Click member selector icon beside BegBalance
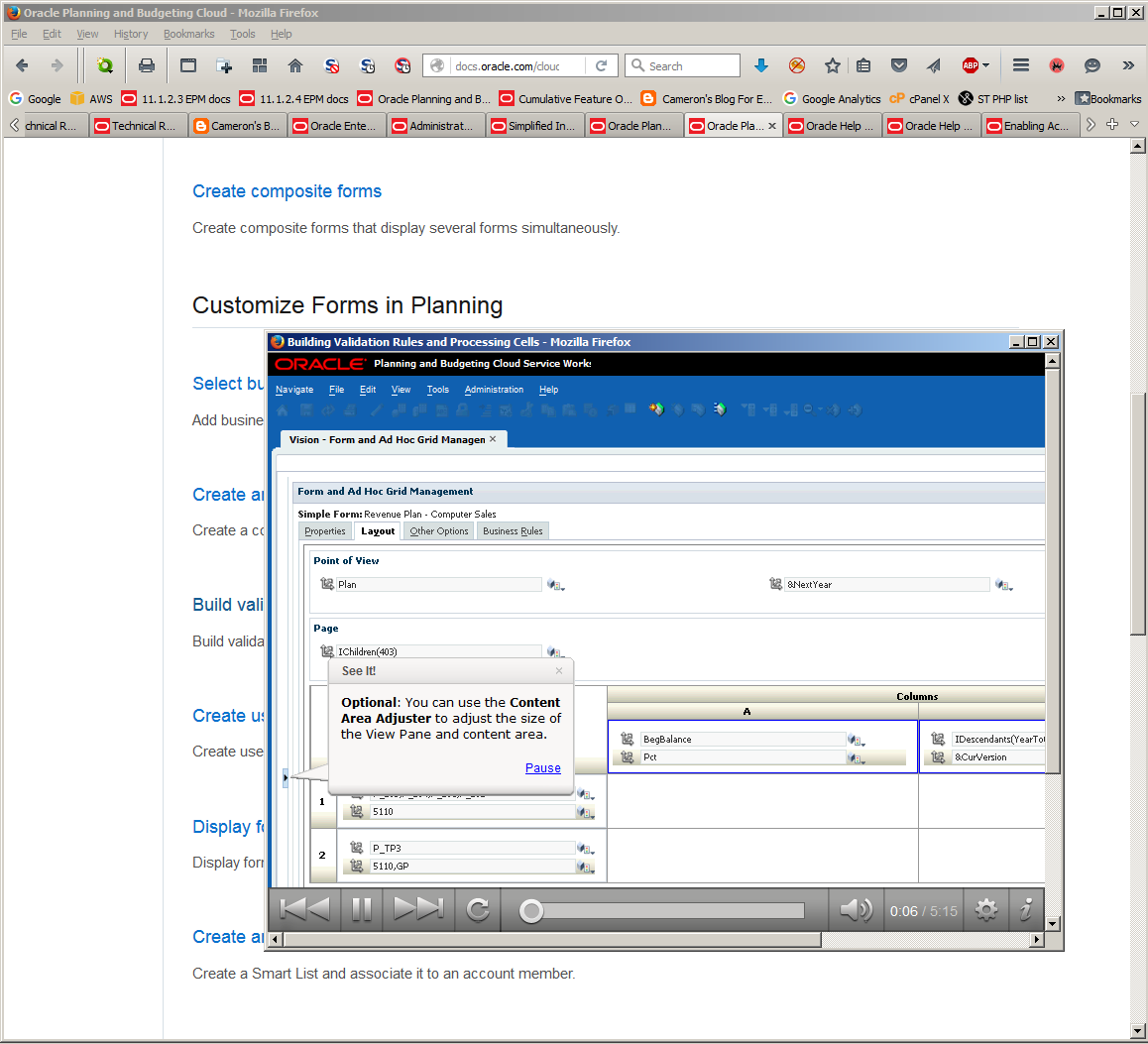Viewport: 1148px width, 1044px height. 856,741
